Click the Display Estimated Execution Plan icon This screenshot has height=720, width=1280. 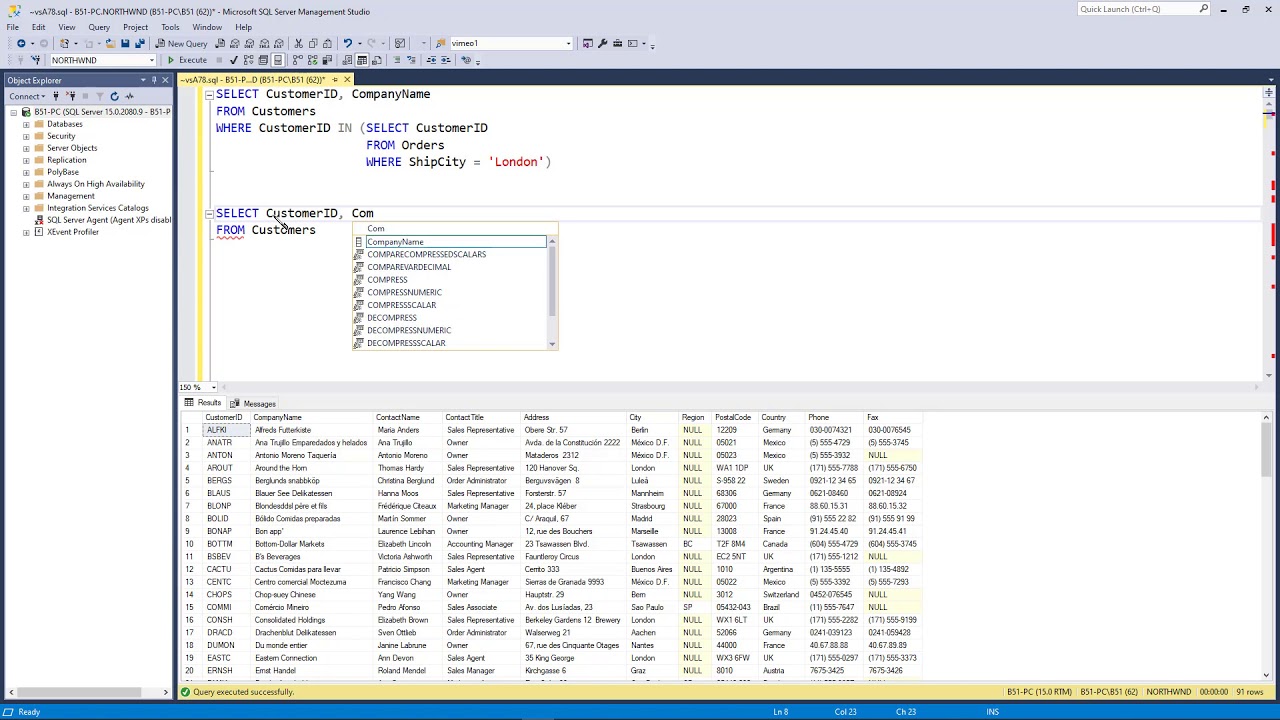[249, 60]
